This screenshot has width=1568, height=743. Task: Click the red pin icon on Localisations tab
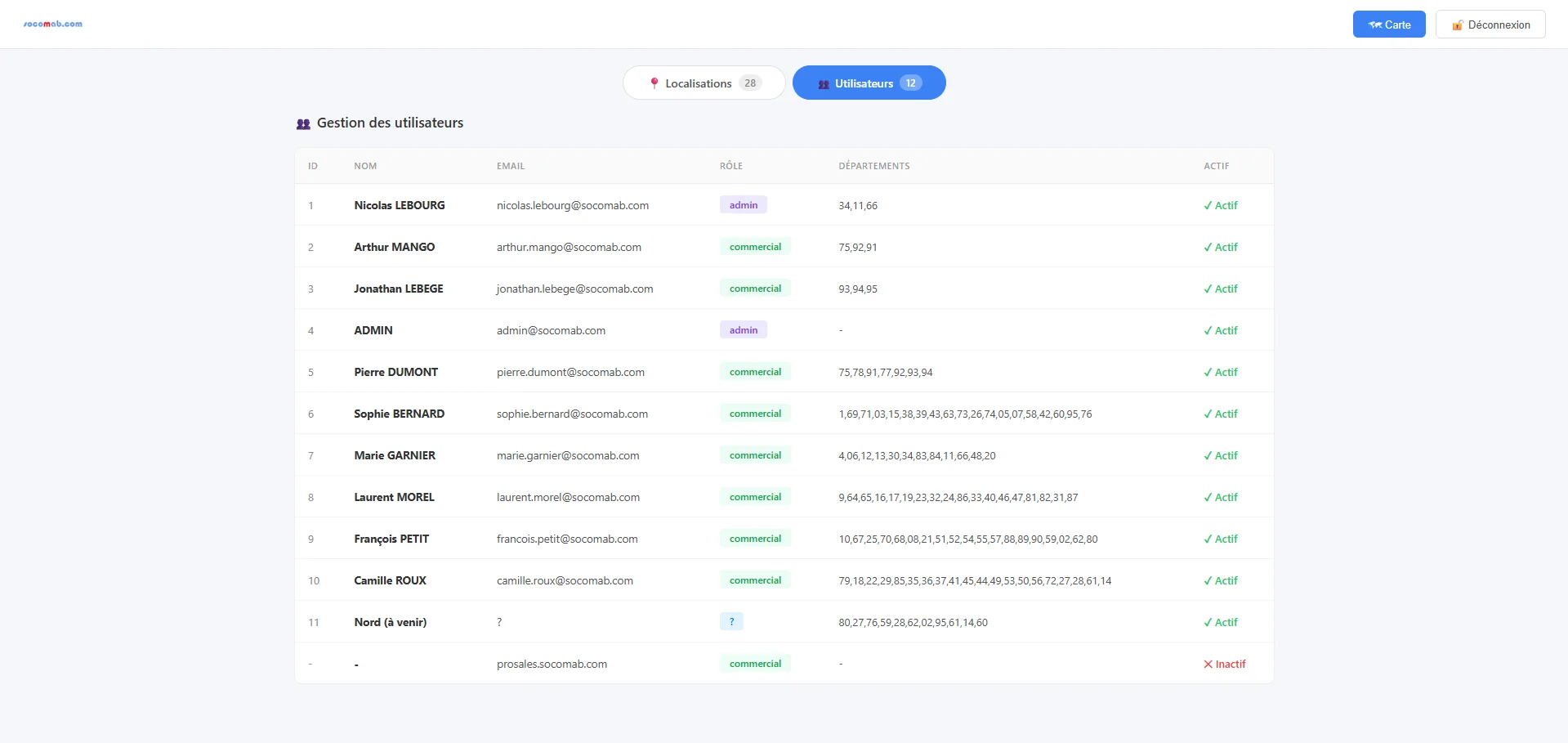point(654,83)
